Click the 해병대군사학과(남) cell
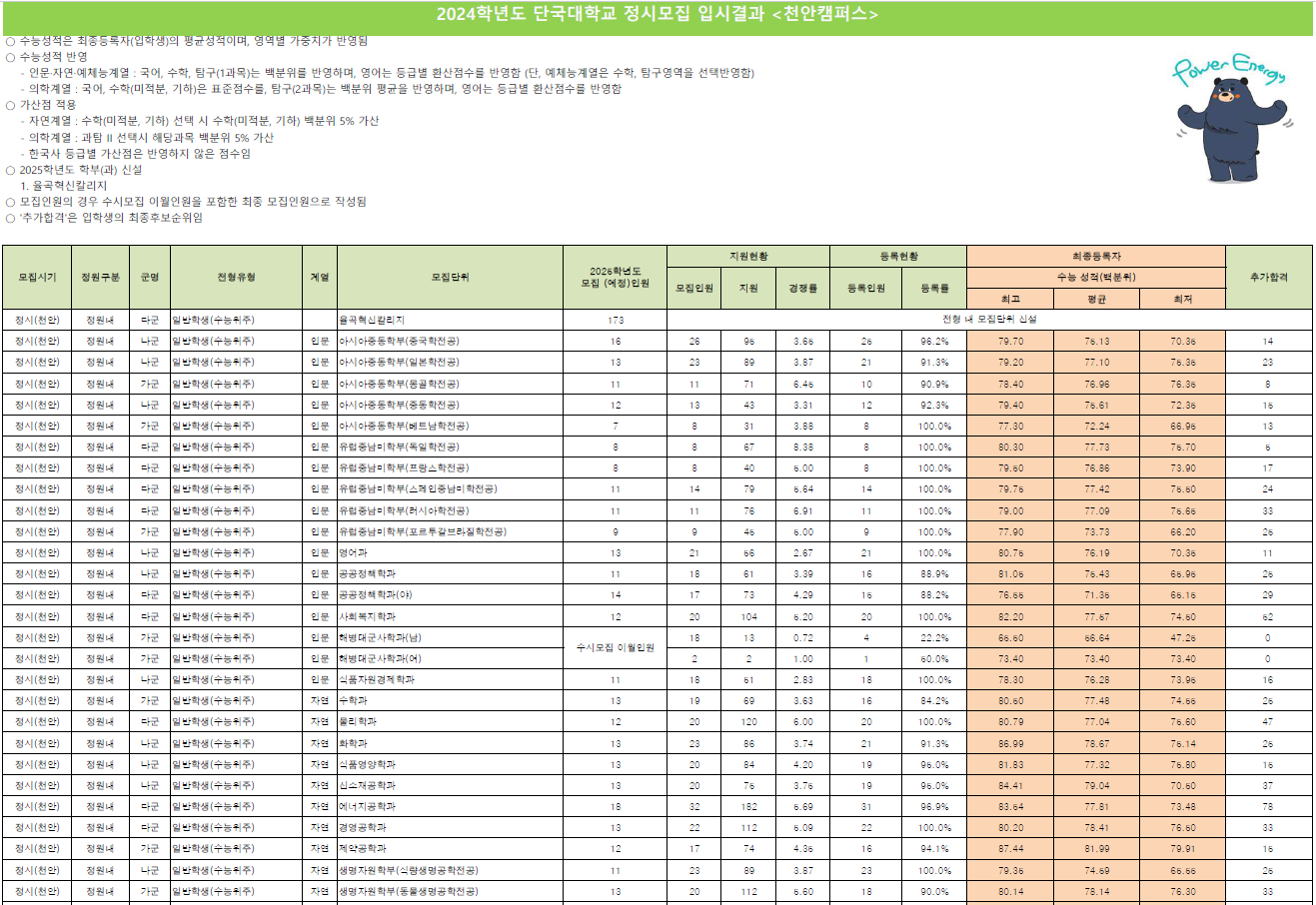Image resolution: width=1316 pixels, height=905 pixels. 450,637
